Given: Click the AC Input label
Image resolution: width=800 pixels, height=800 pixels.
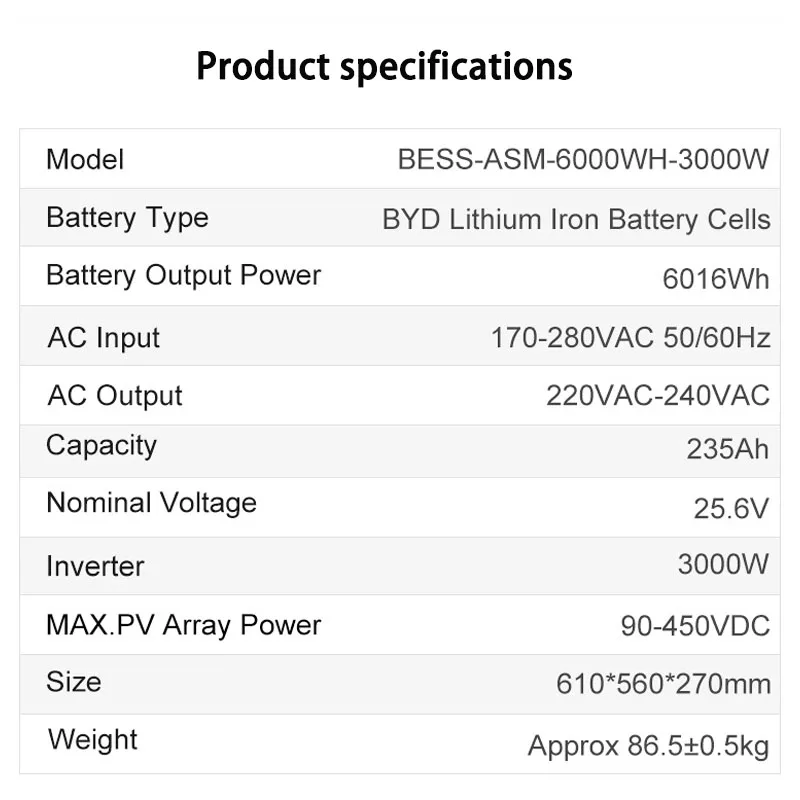Looking at the screenshot, I should 103,338.
